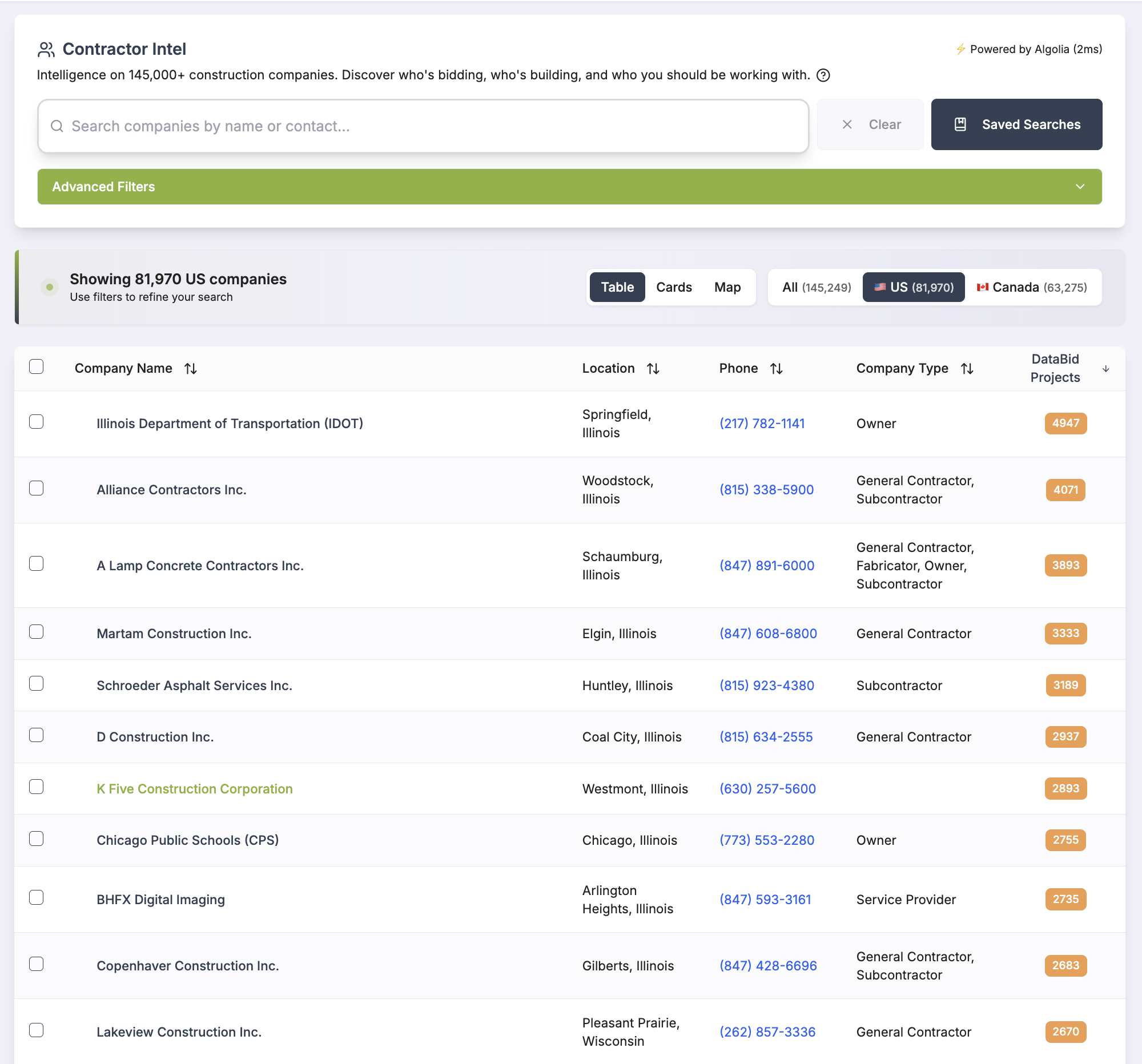Click the X icon on Clear
Viewport: 1142px width, 1064px height.
847,124
